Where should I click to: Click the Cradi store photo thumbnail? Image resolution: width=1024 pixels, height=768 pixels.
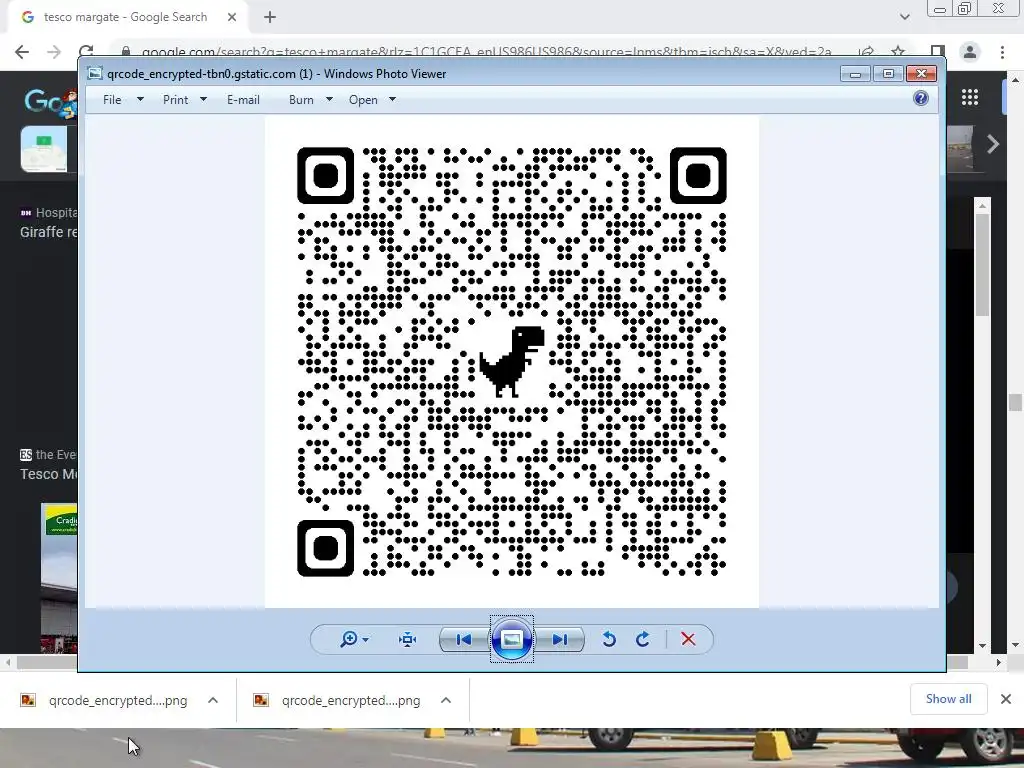click(x=59, y=577)
